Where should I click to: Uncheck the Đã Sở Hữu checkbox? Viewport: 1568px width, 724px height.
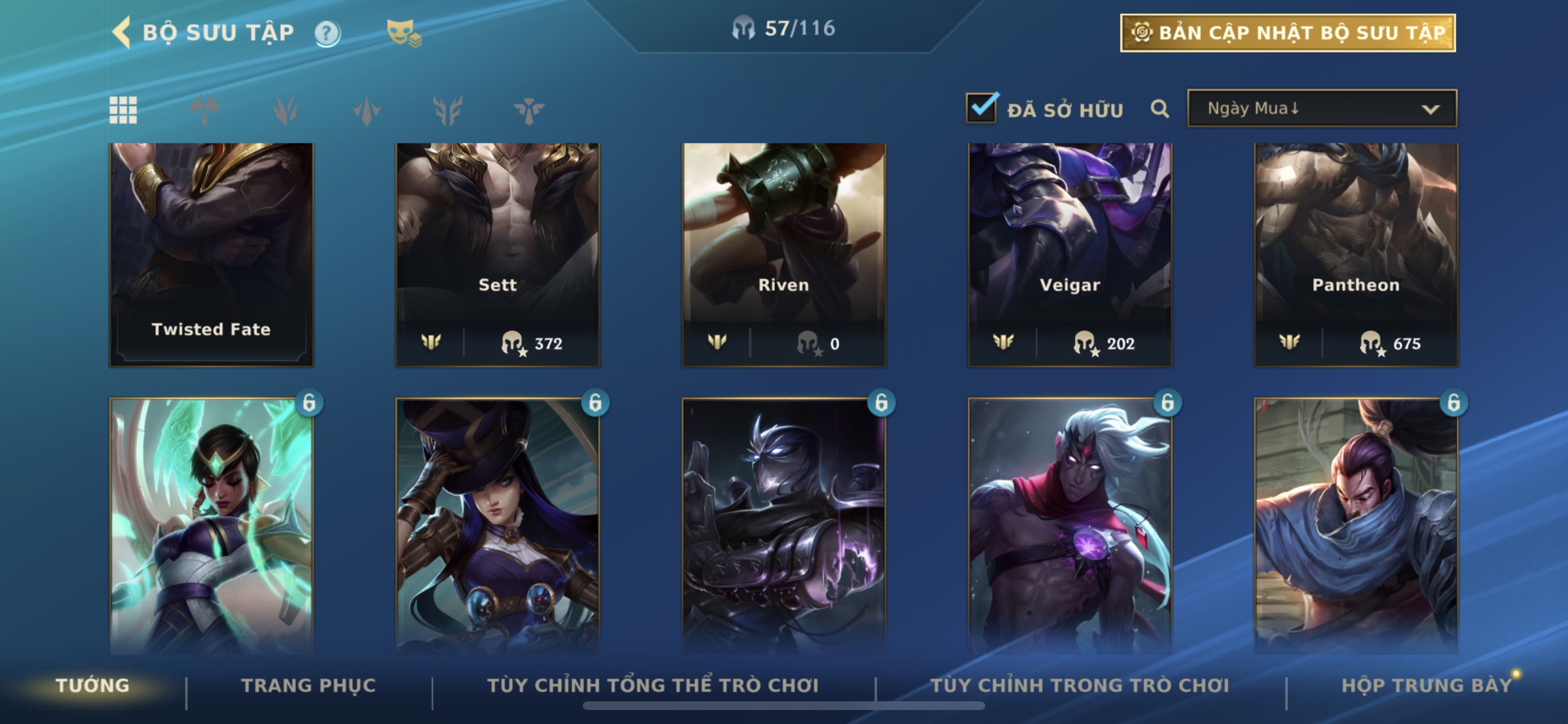(981, 108)
